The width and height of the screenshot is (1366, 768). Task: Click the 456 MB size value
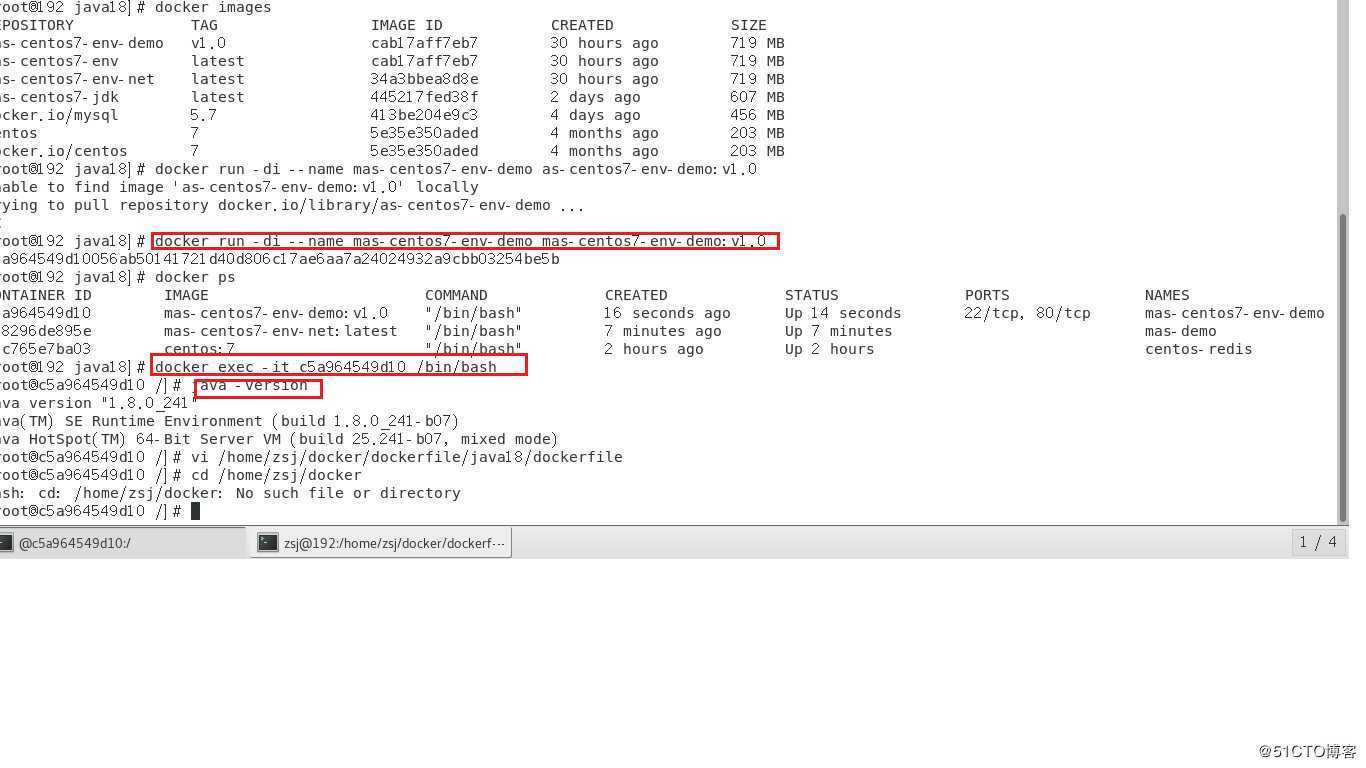[x=757, y=115]
